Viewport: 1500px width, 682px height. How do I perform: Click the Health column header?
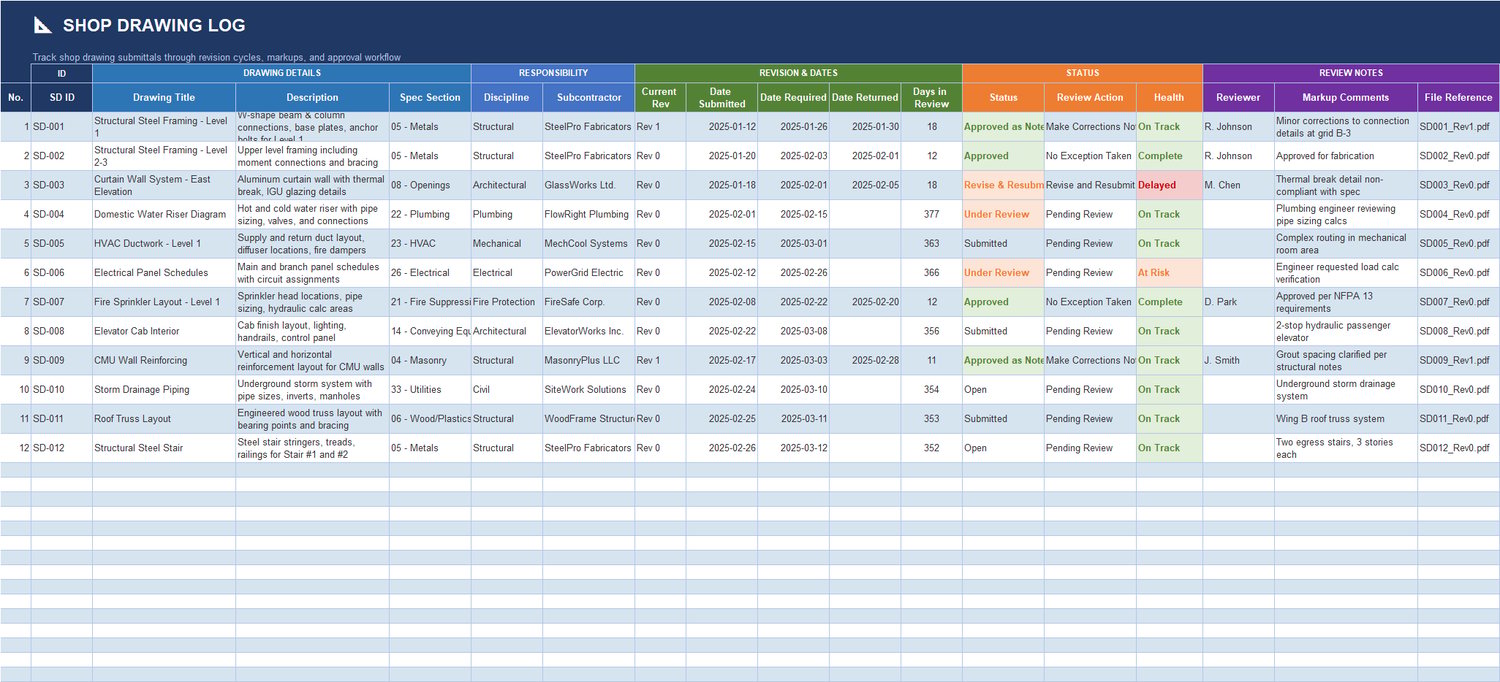[1169, 97]
